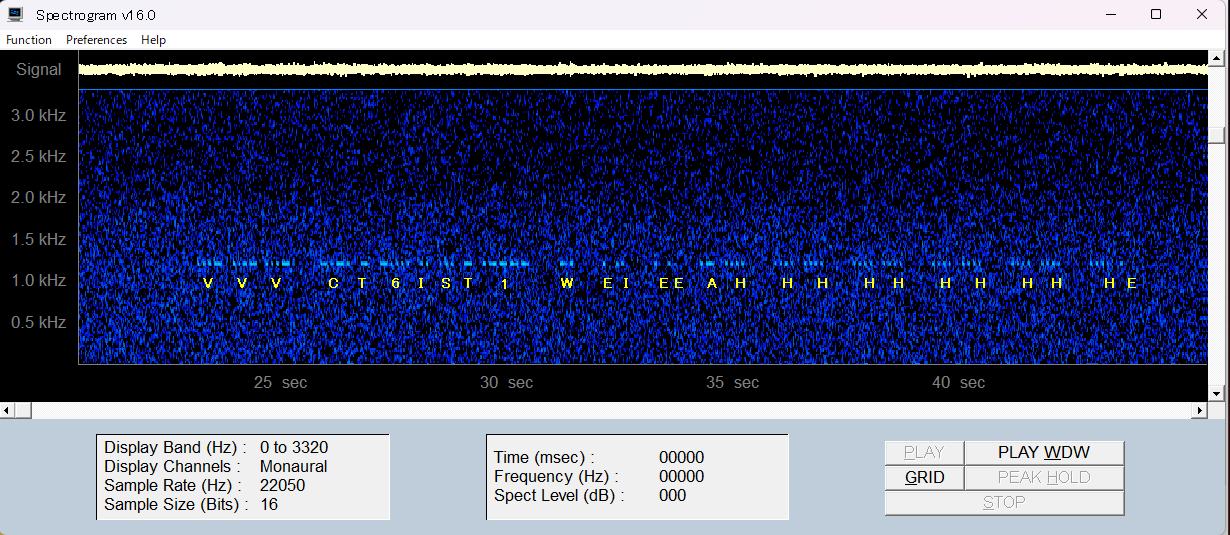
Task: Click the Spect Level (dB) value 000
Action: coord(672,496)
